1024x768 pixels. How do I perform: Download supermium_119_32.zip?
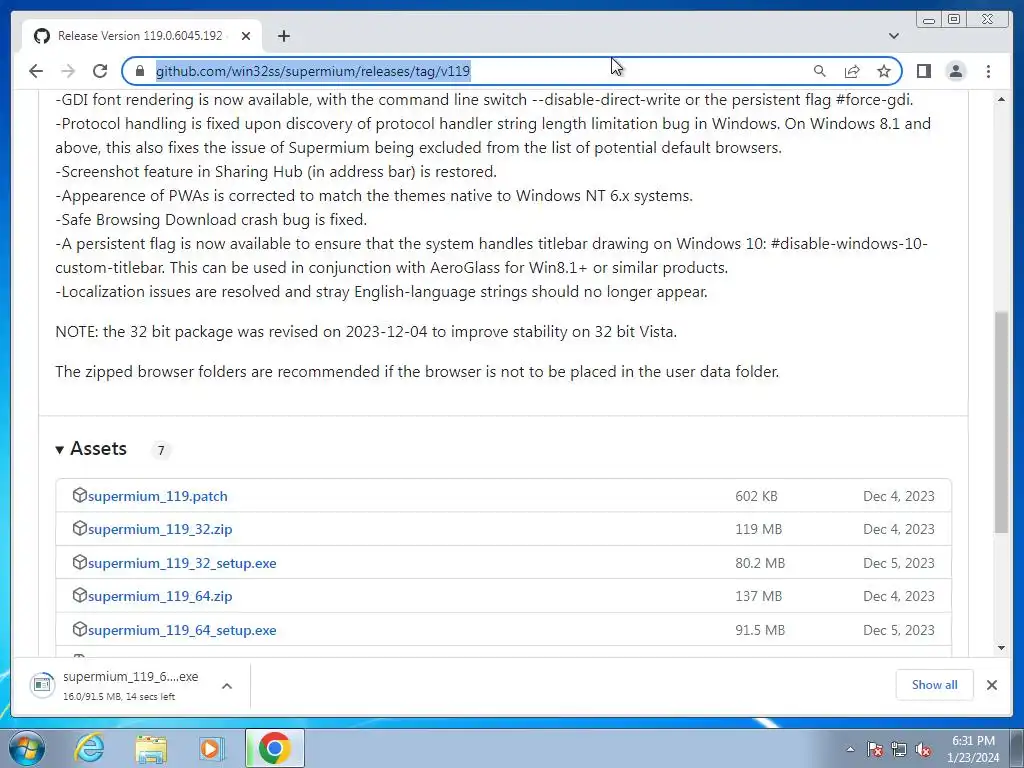click(160, 530)
